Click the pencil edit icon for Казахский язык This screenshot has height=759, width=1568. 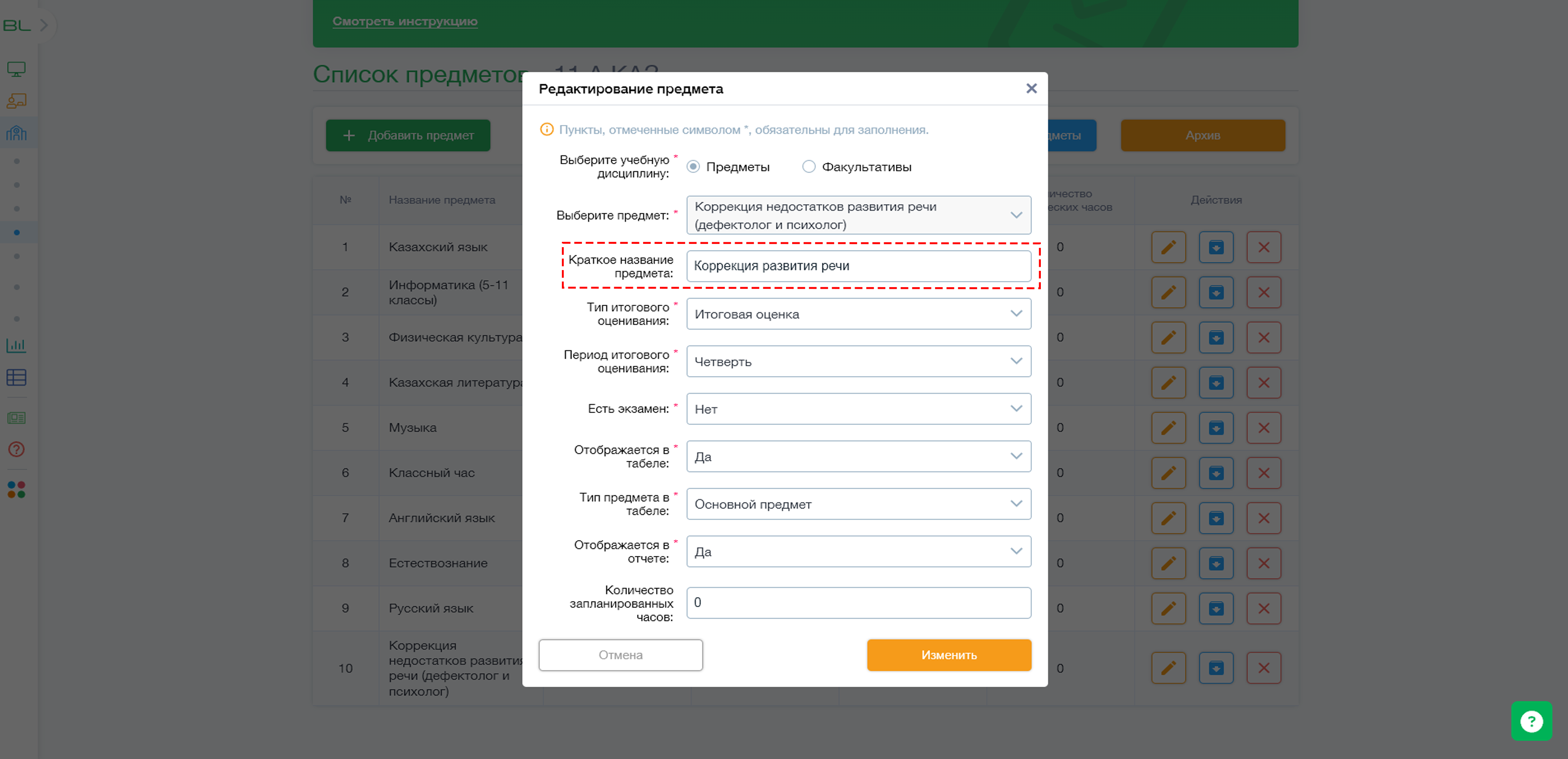tap(1168, 247)
